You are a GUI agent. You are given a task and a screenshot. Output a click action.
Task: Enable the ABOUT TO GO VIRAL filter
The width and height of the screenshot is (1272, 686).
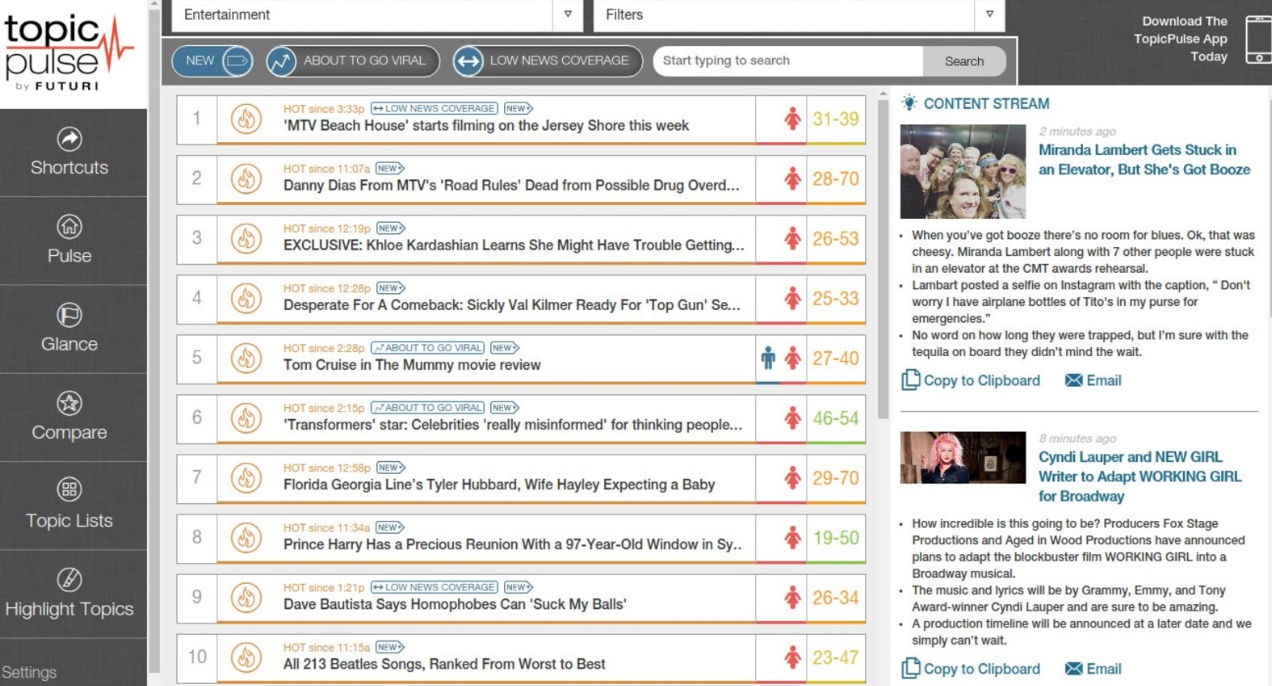pos(351,61)
